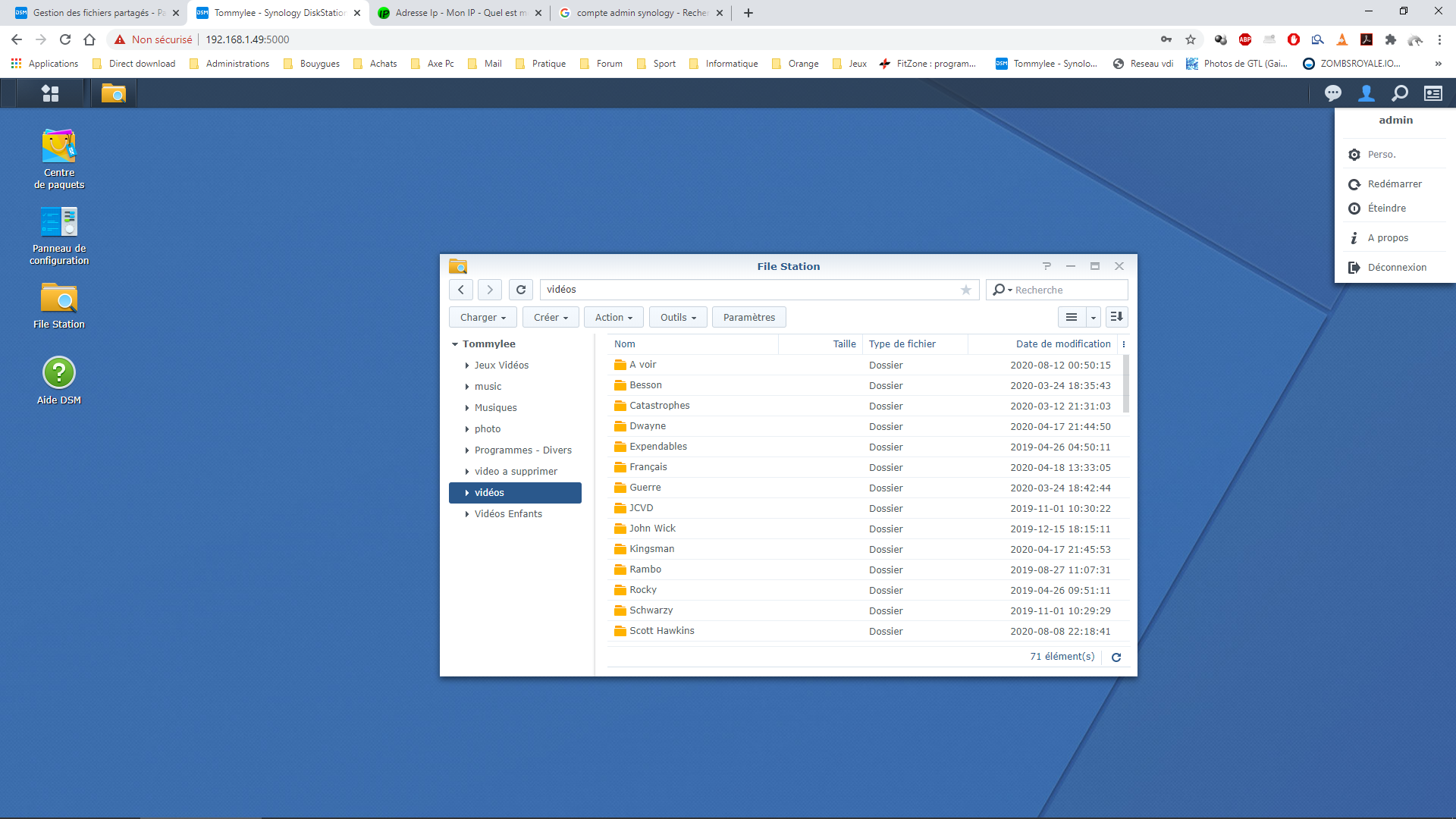Open the DSM search magnifier icon
The height and width of the screenshot is (819, 1456).
[x=1399, y=93]
